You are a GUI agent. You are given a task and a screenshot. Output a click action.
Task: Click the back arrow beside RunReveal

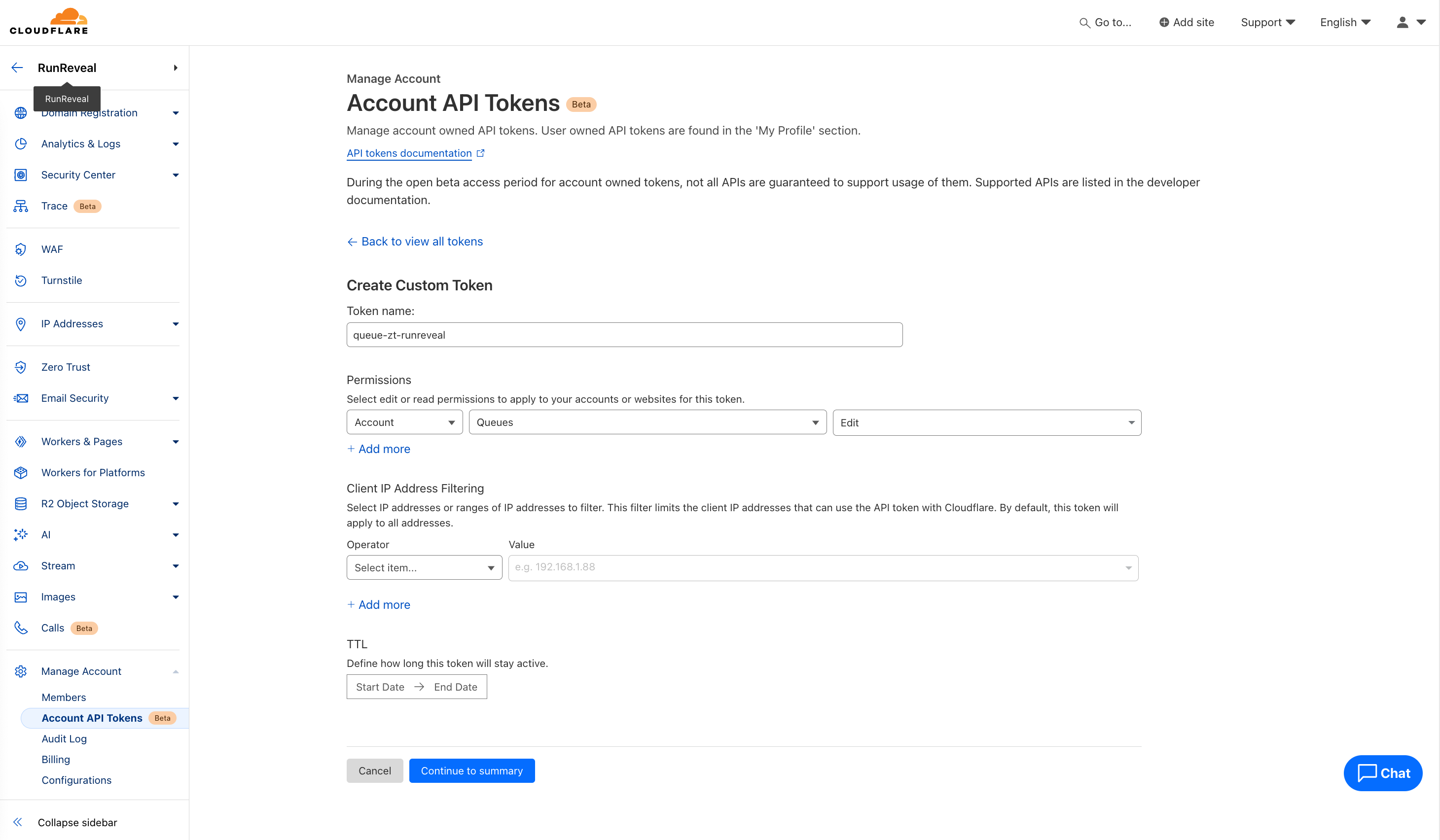(17, 68)
